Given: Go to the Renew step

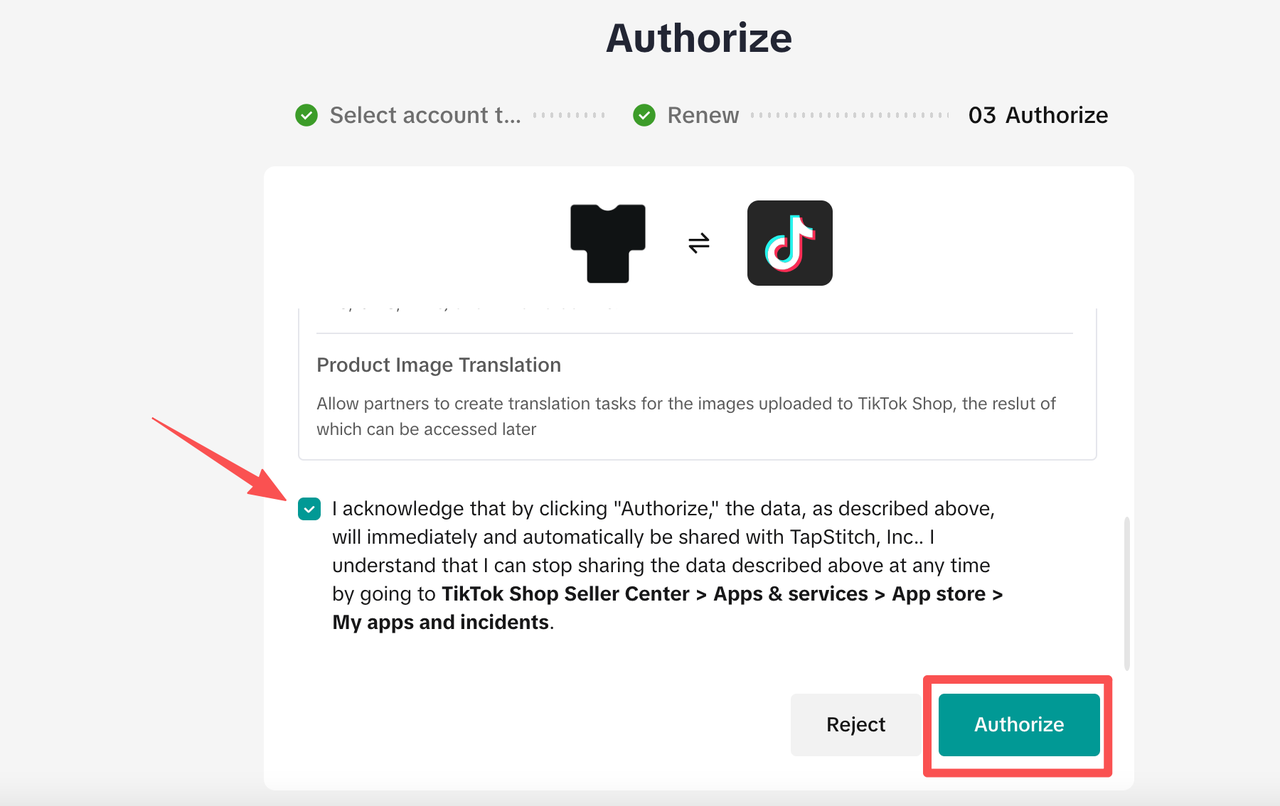Looking at the screenshot, I should pos(703,115).
